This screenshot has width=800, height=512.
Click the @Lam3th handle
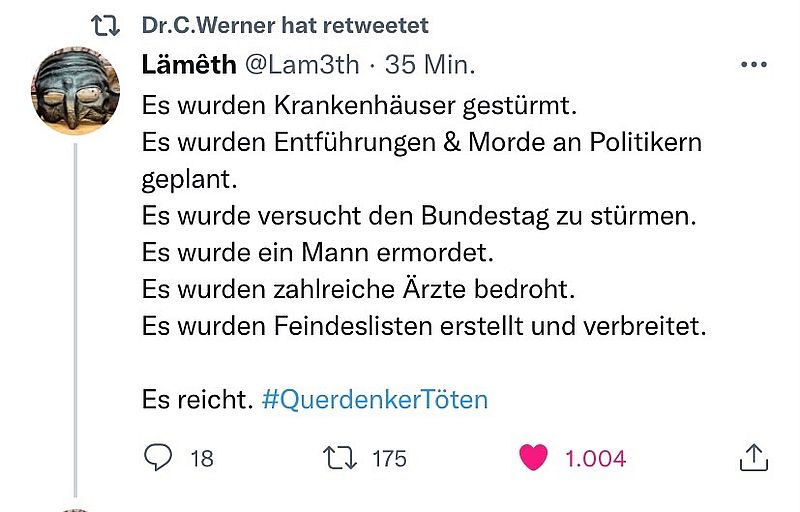301,65
